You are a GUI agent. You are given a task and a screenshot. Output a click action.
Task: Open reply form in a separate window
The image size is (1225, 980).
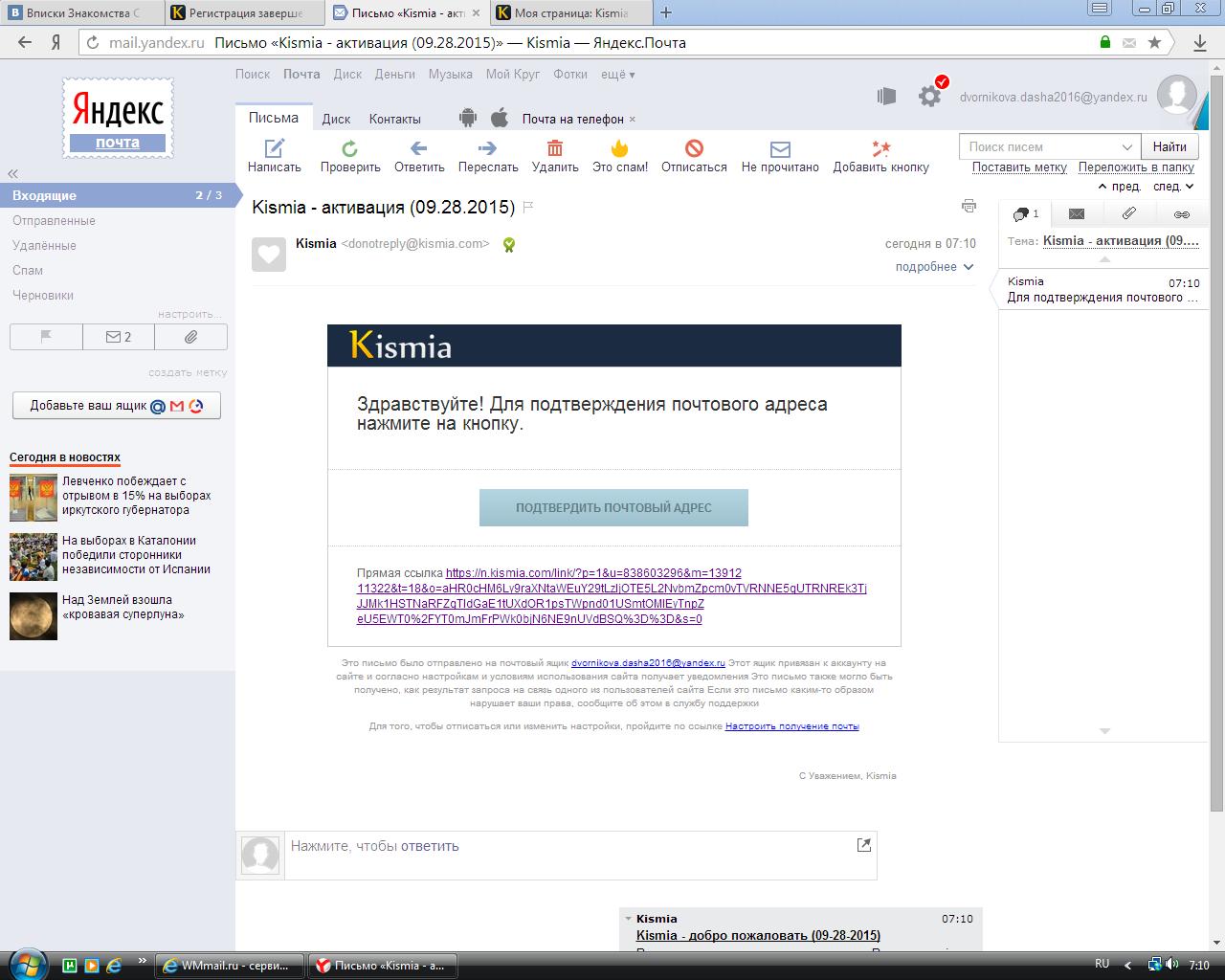(863, 844)
